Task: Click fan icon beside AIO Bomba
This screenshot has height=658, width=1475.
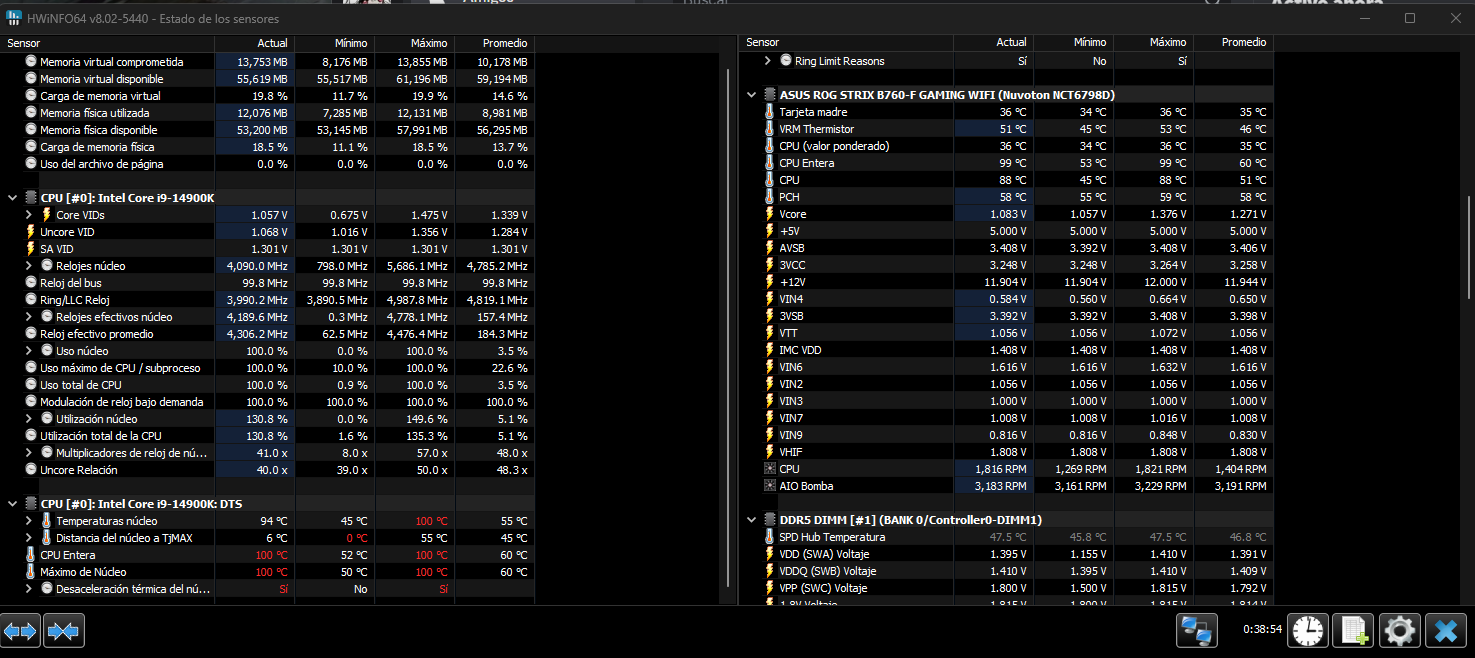Action: point(769,486)
